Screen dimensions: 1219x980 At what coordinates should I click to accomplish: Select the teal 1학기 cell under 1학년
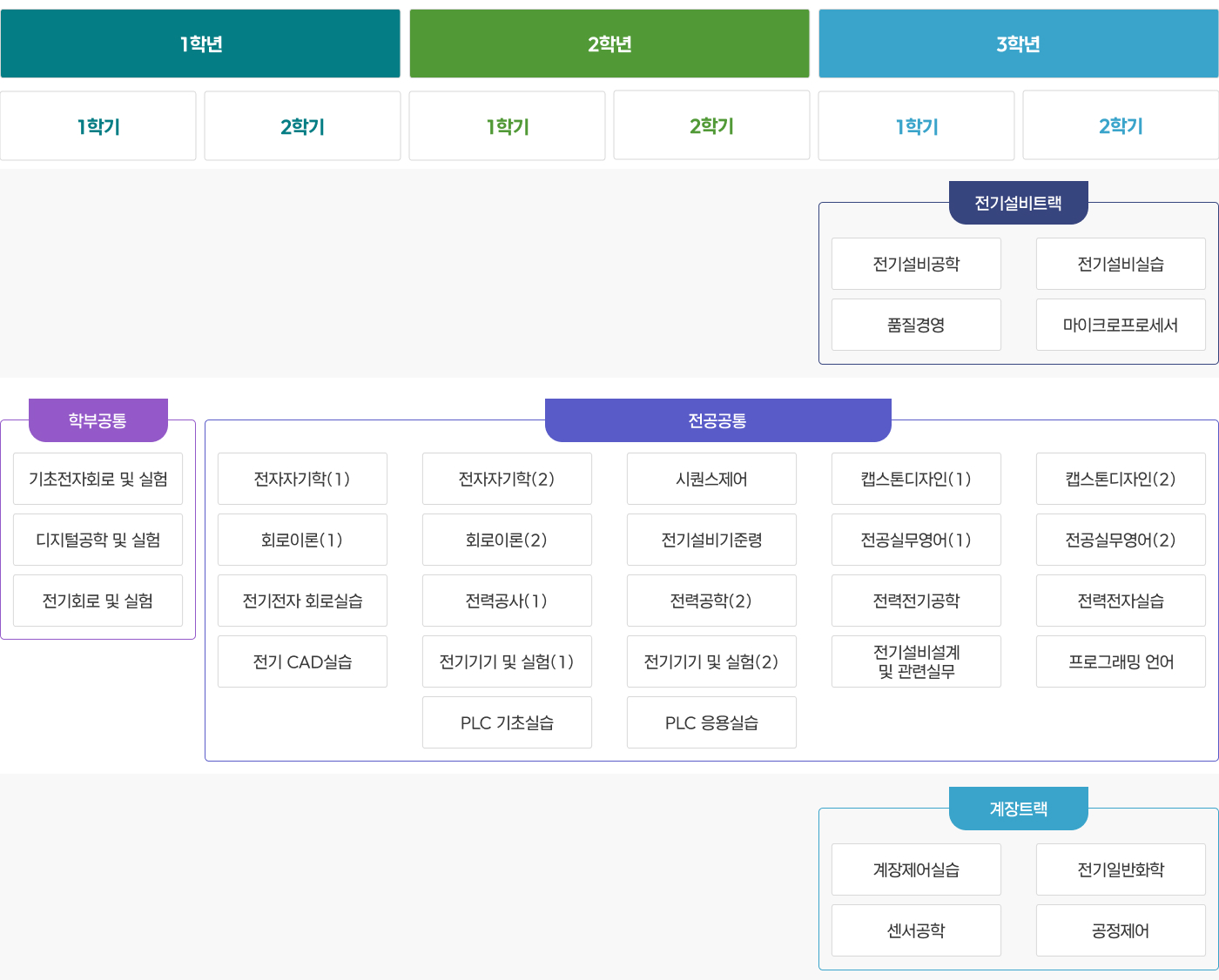[x=98, y=126]
